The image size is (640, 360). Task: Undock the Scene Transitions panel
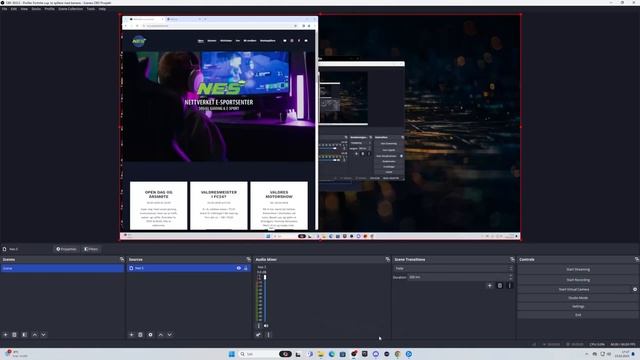[512, 259]
